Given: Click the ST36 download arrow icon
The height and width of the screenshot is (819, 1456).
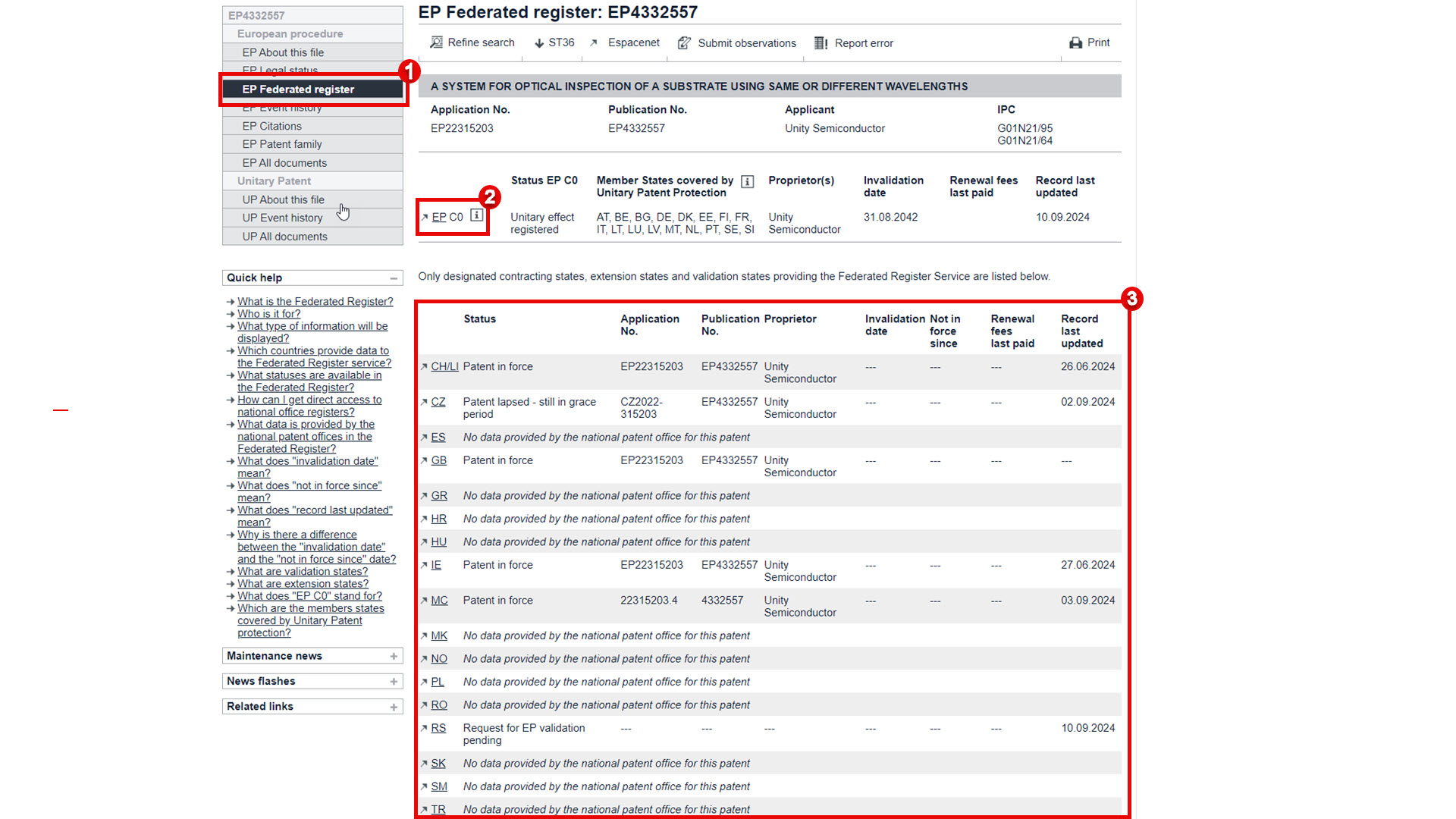Looking at the screenshot, I should [x=539, y=43].
